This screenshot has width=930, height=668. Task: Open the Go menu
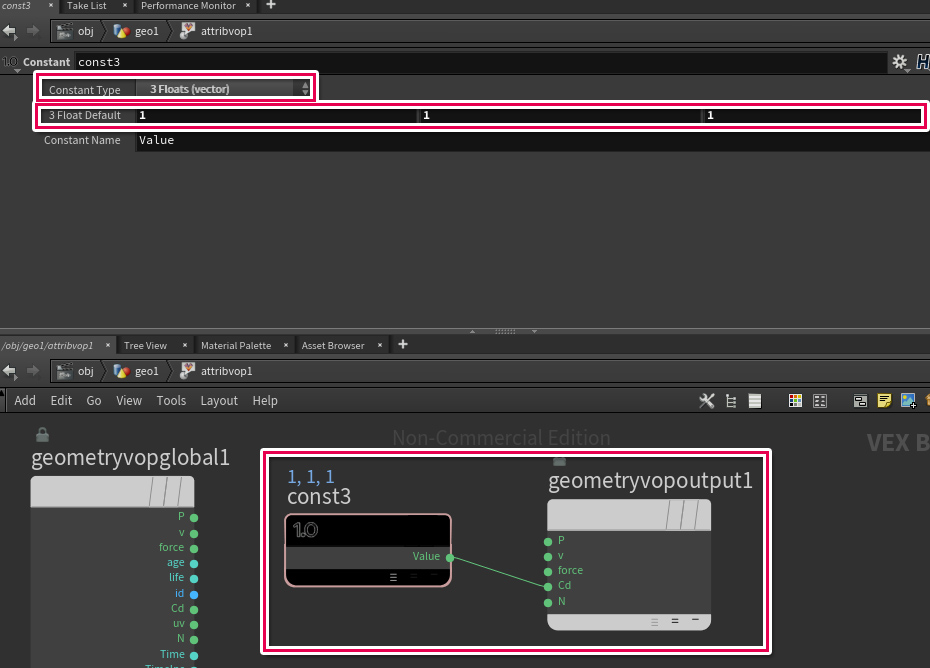tap(94, 400)
